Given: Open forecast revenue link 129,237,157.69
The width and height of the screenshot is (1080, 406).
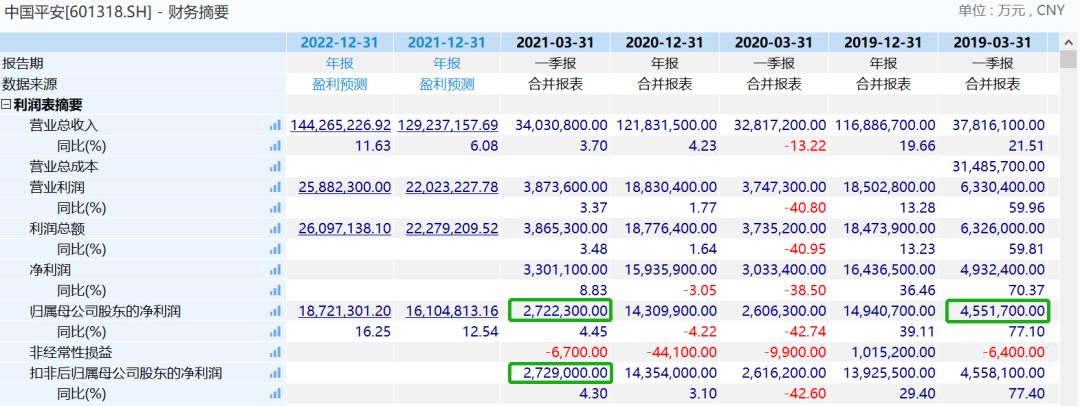Looking at the screenshot, I should pyautogui.click(x=448, y=125).
